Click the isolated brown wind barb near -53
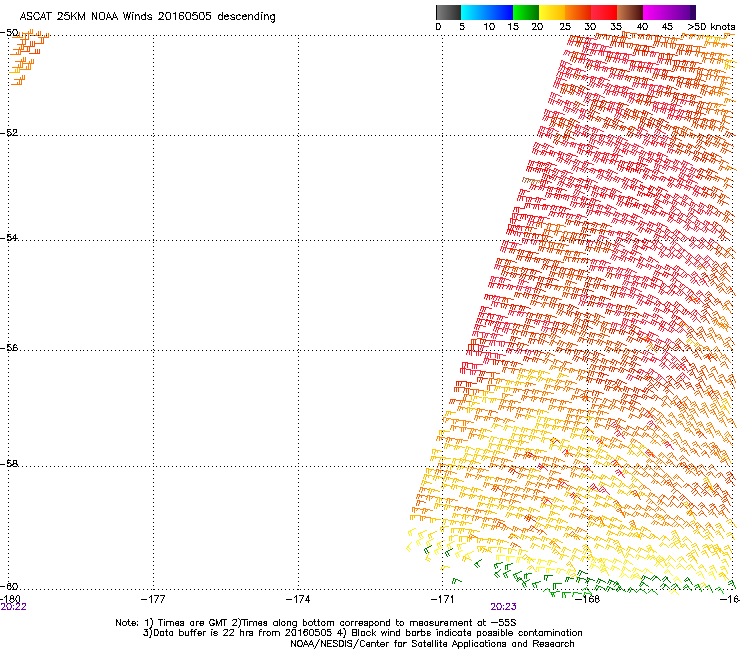 [x=531, y=180]
